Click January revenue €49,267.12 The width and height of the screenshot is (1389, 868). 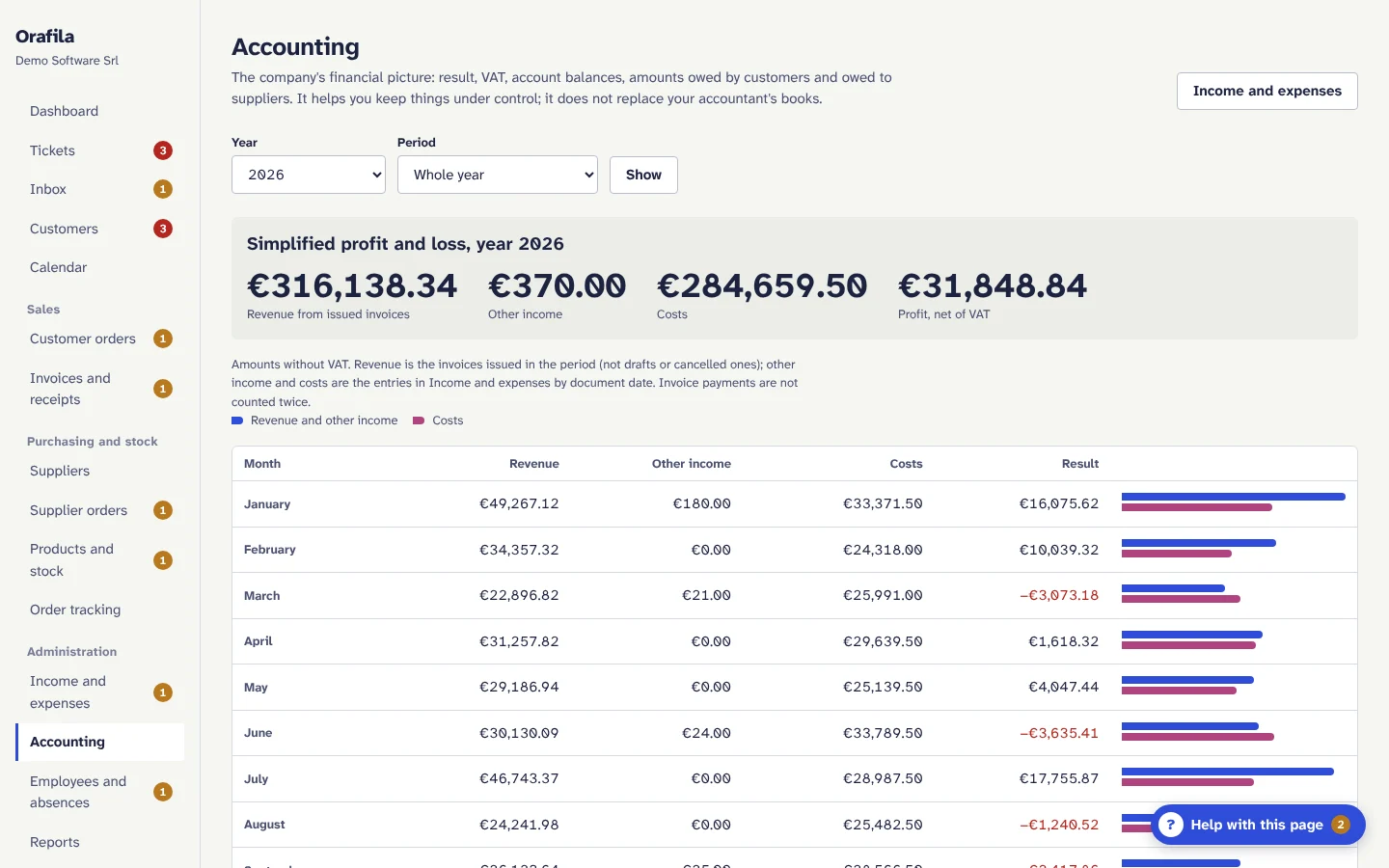tap(519, 503)
